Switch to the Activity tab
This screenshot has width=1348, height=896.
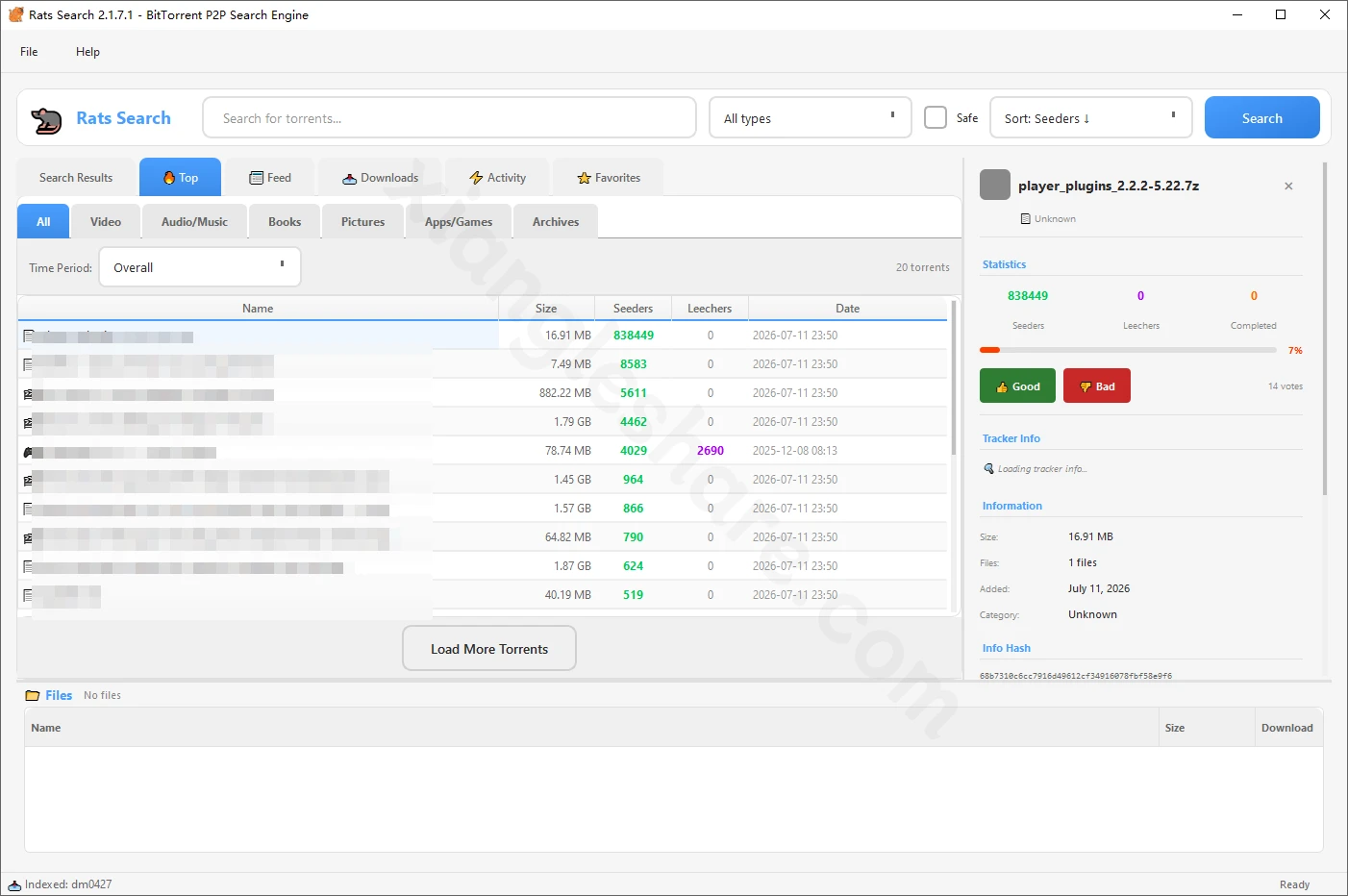(x=497, y=178)
